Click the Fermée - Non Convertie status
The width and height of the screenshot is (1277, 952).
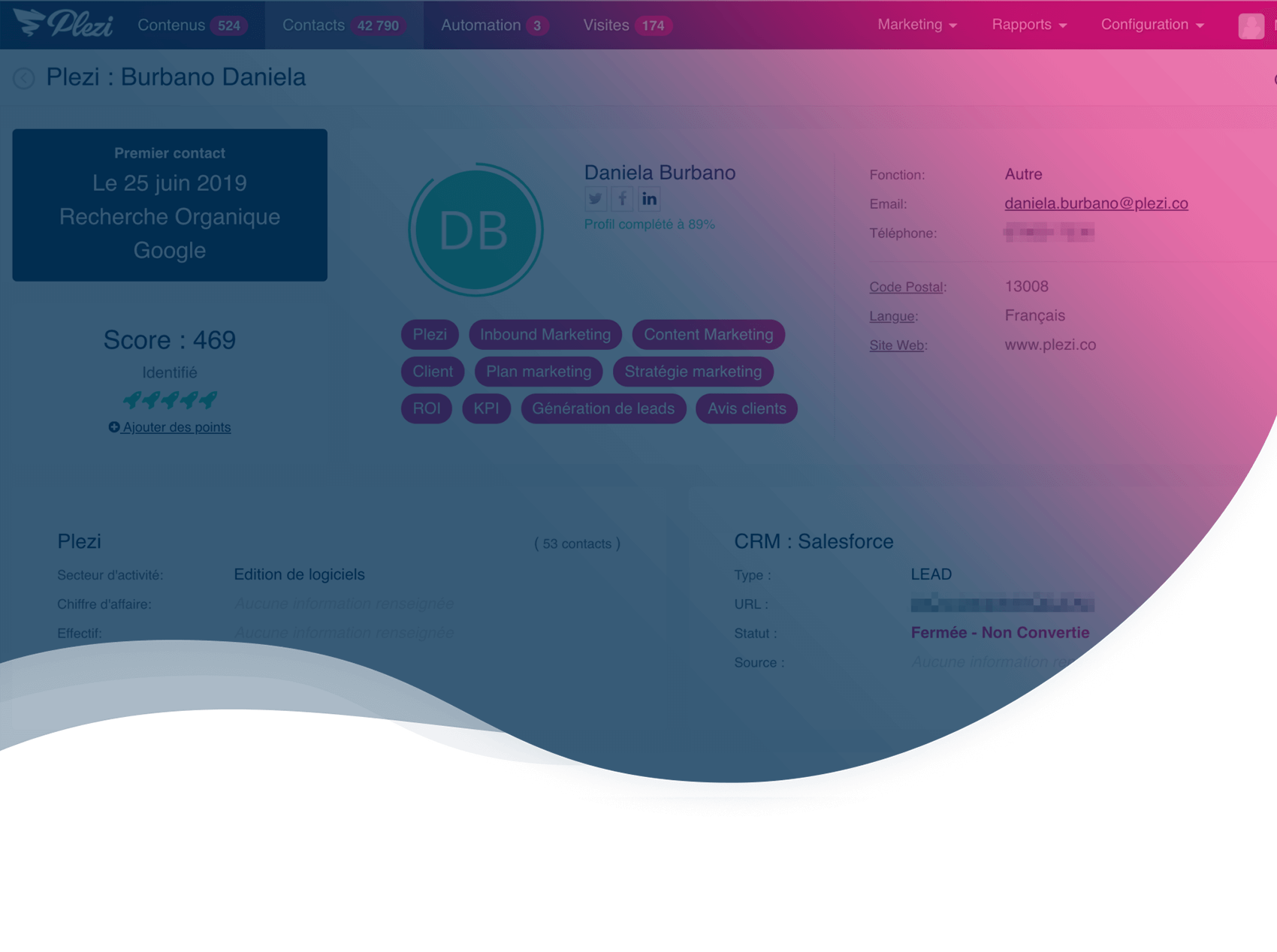click(1000, 633)
